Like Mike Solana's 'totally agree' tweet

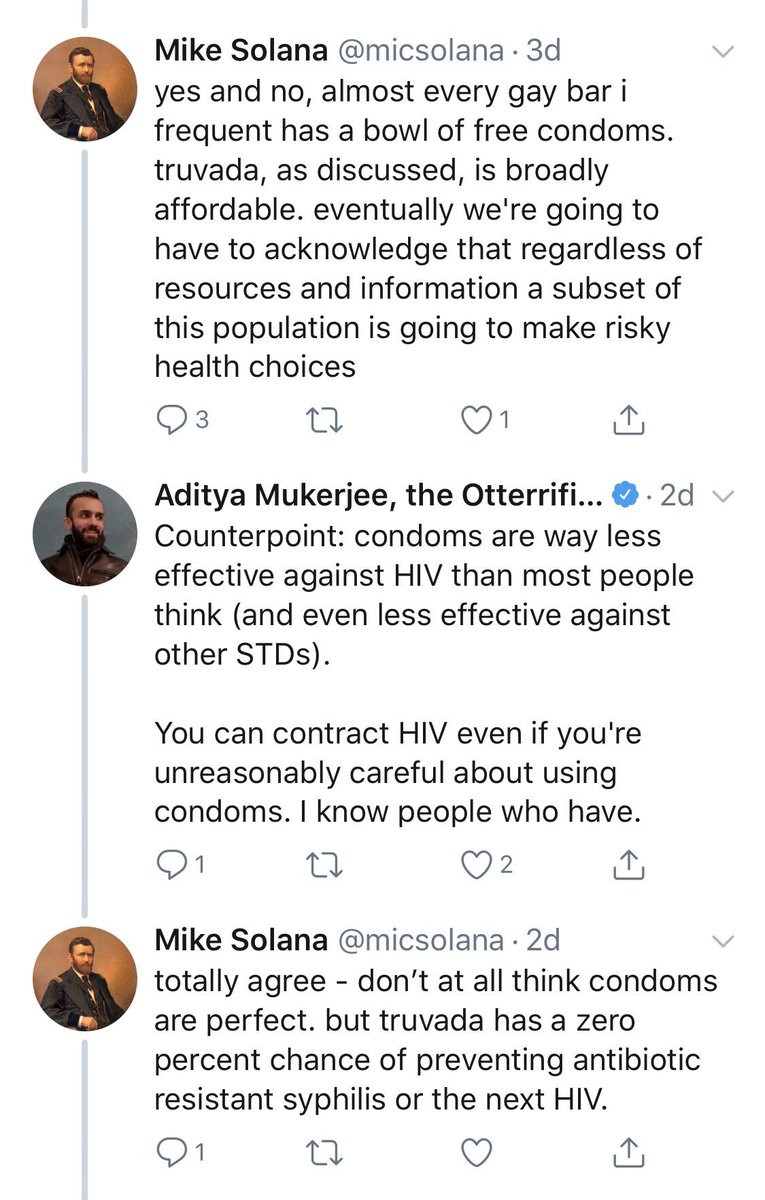477,1153
